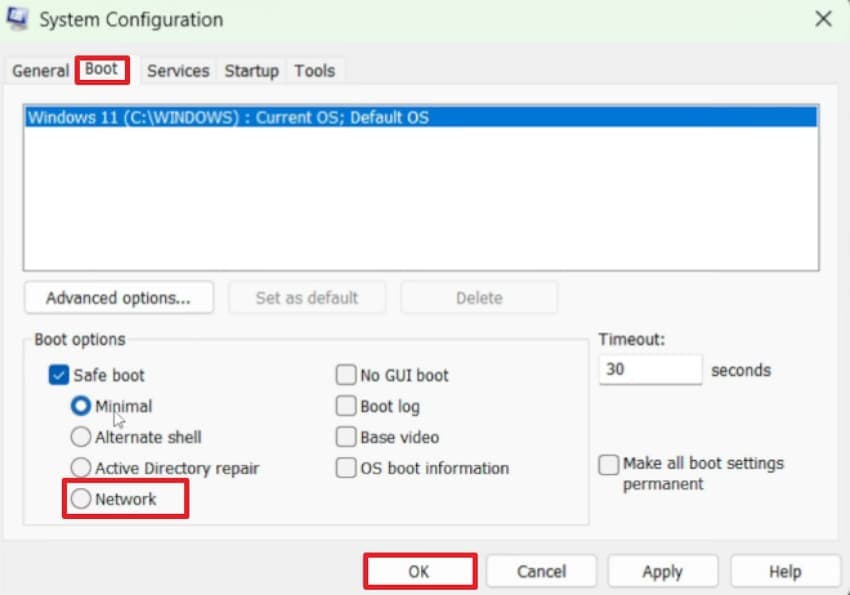Click the System Configuration title bar icon
The width and height of the screenshot is (850, 595).
click(x=15, y=19)
